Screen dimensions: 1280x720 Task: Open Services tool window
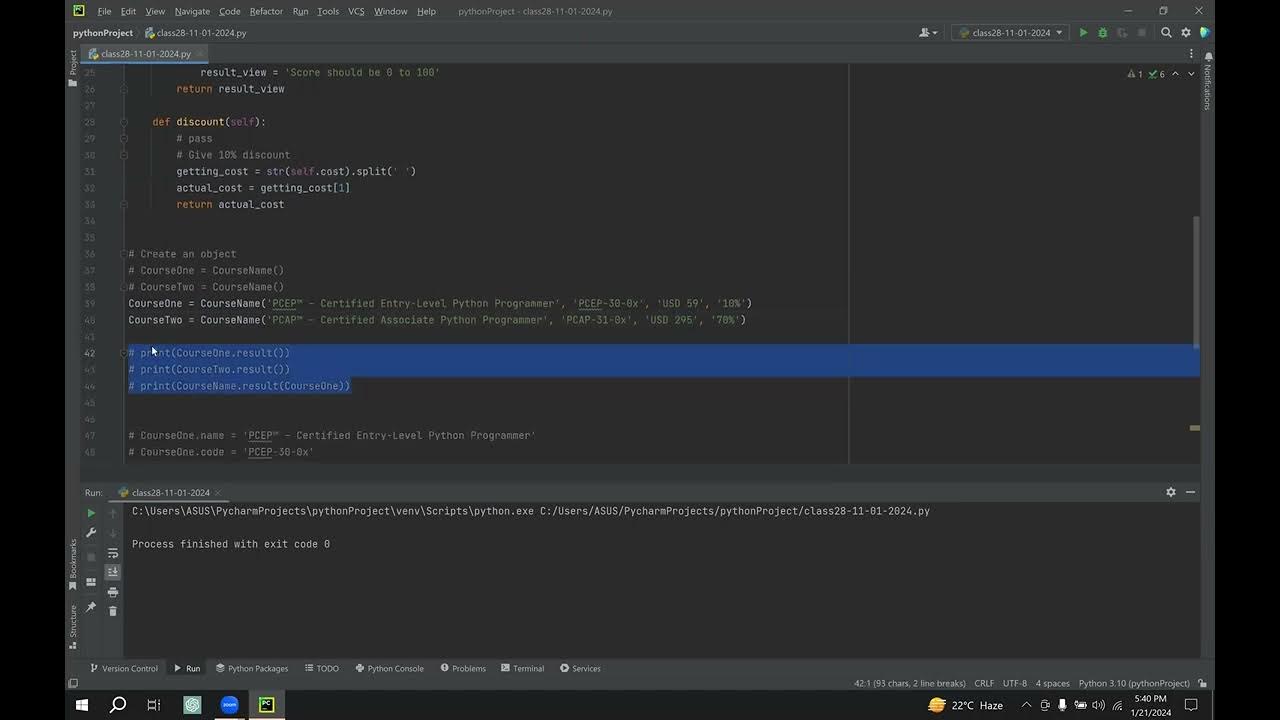click(x=580, y=668)
